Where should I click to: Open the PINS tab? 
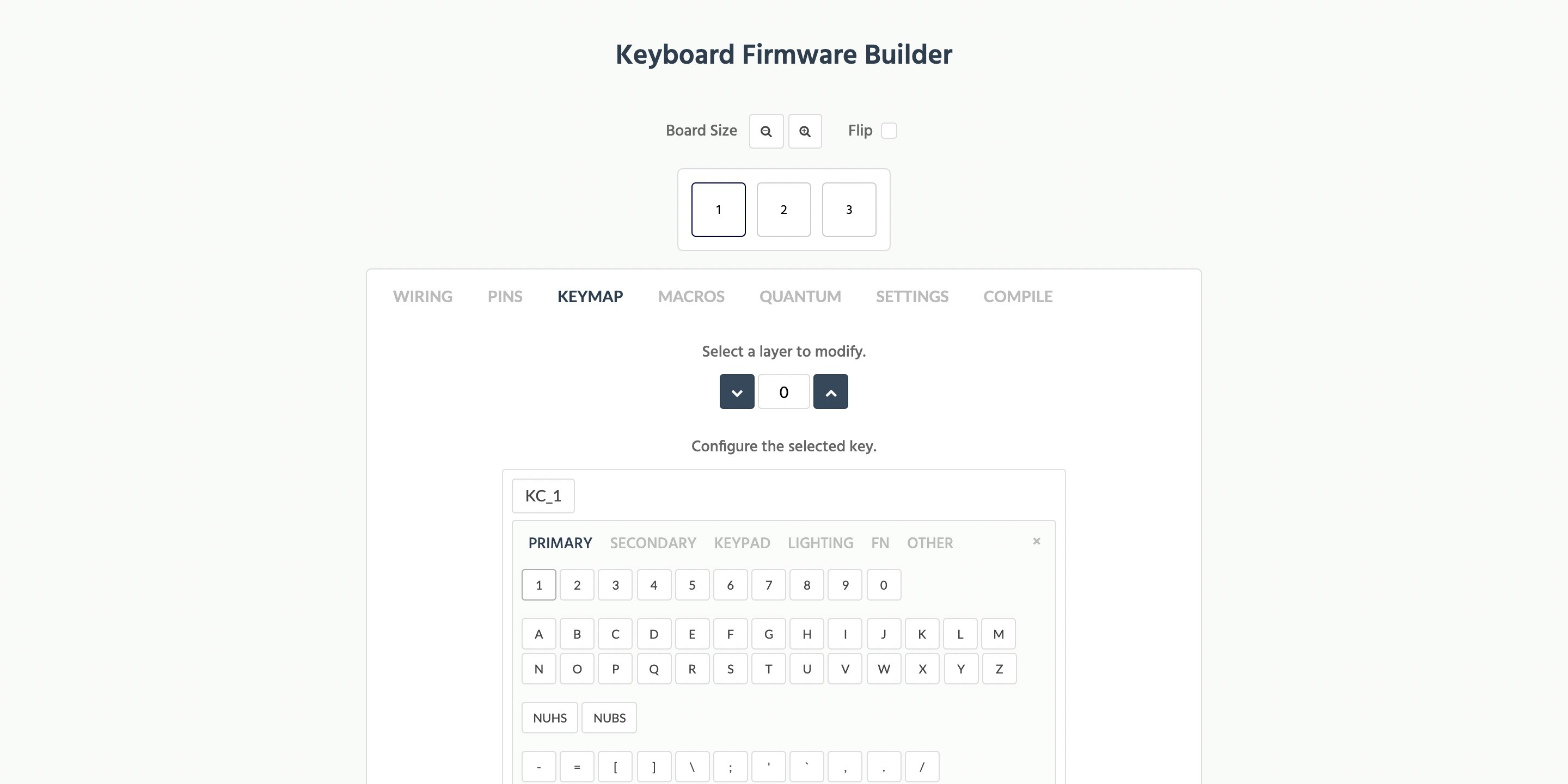pos(505,296)
